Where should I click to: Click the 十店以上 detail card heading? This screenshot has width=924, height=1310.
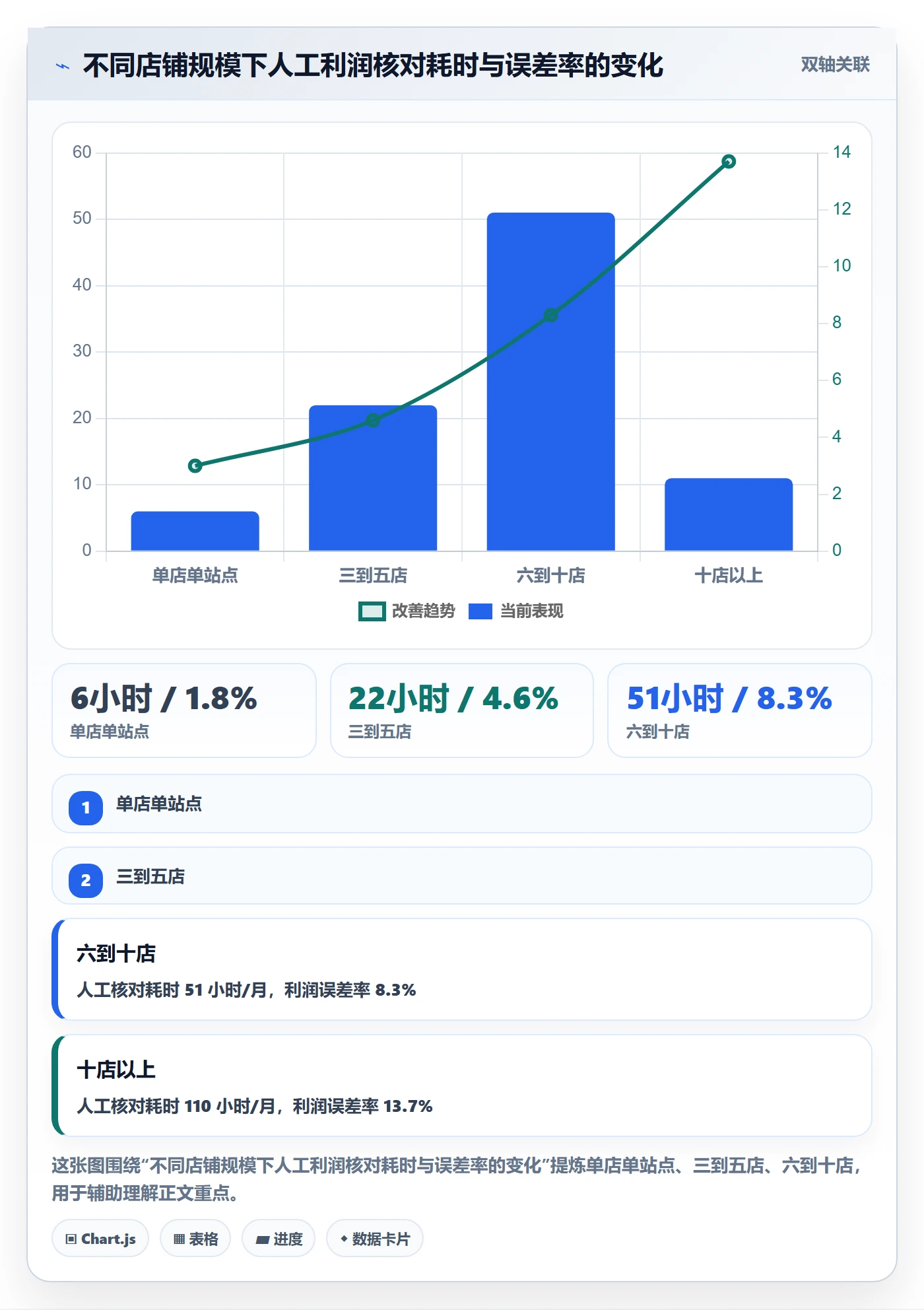click(x=116, y=1070)
